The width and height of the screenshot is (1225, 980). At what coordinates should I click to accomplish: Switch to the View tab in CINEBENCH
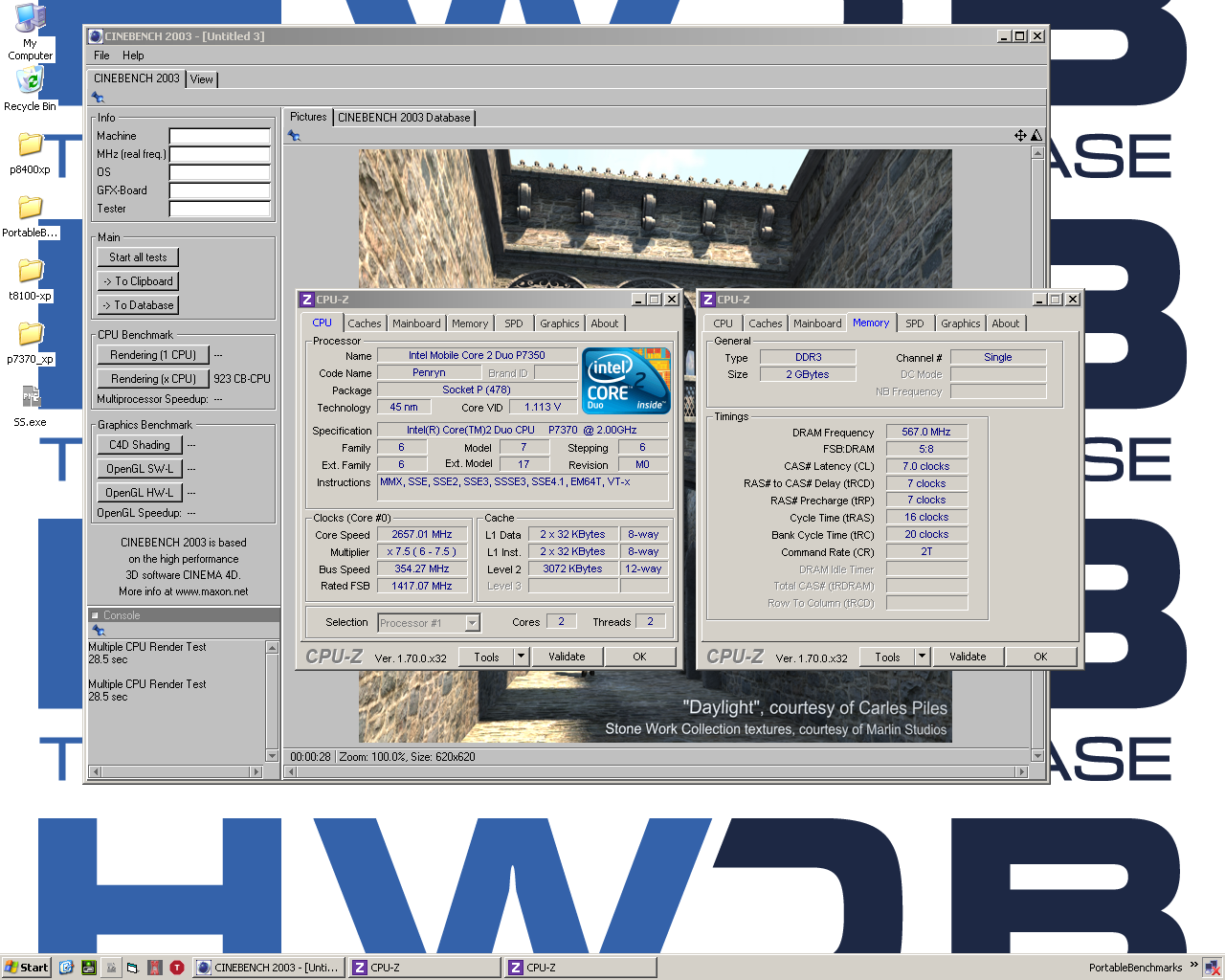[202, 79]
